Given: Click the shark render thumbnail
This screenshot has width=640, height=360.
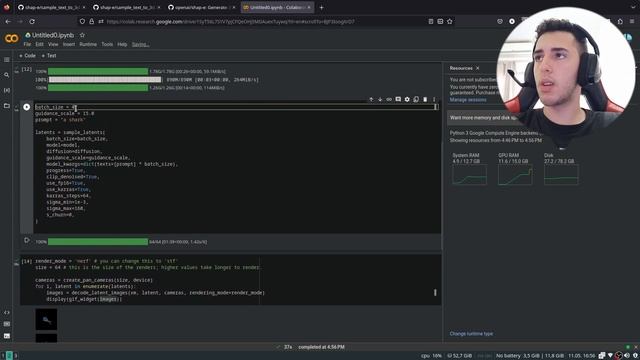Looking at the screenshot, I should pos(46,319).
